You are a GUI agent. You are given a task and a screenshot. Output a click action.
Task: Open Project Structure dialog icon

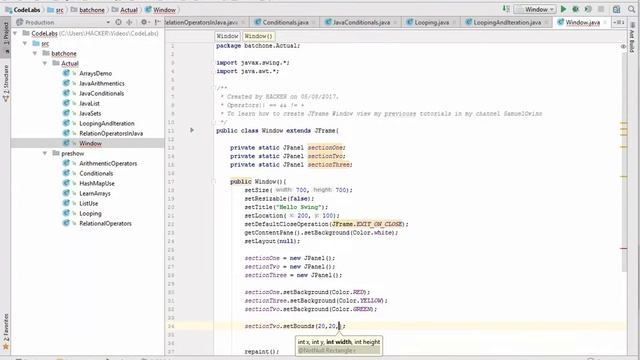click(616, 9)
